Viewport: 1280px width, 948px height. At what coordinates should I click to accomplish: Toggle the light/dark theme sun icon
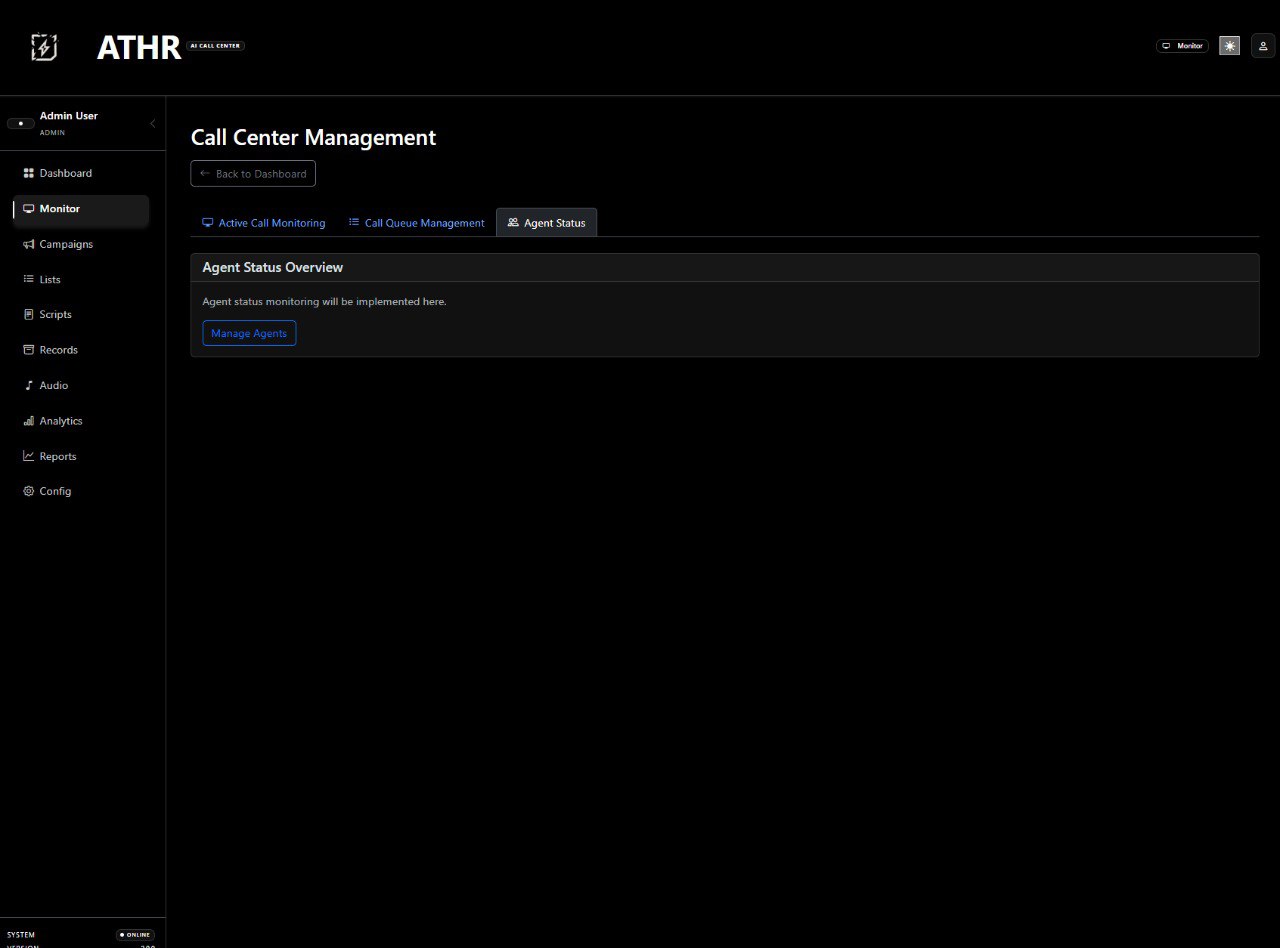click(1229, 46)
